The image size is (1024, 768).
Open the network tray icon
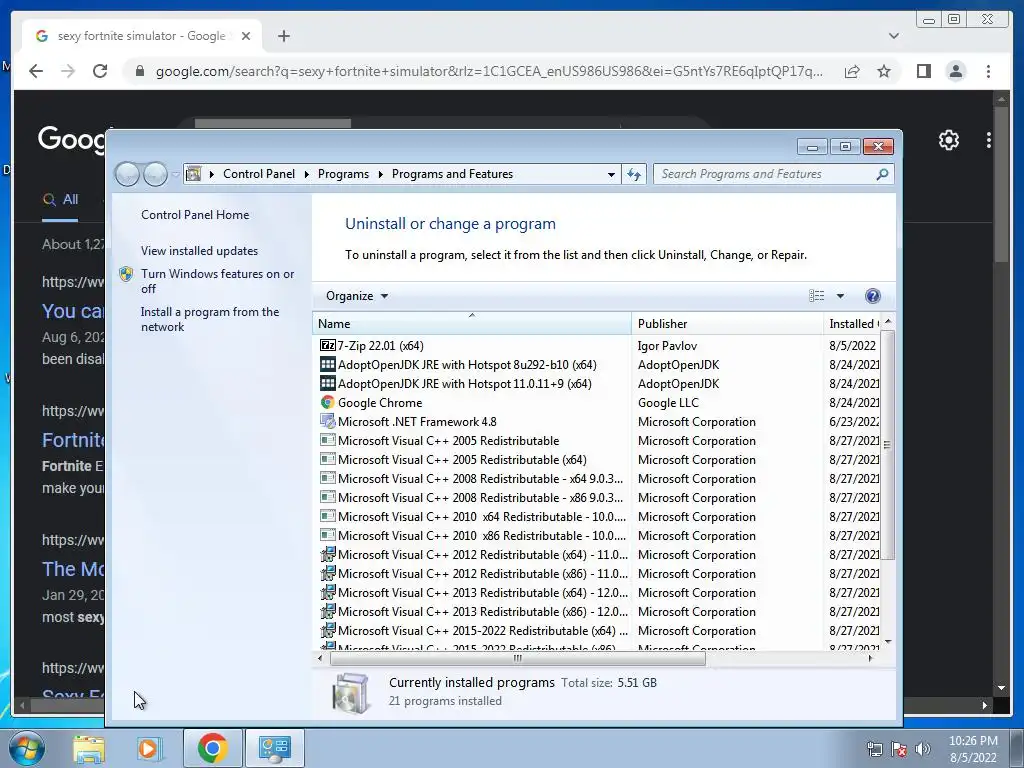(x=874, y=749)
